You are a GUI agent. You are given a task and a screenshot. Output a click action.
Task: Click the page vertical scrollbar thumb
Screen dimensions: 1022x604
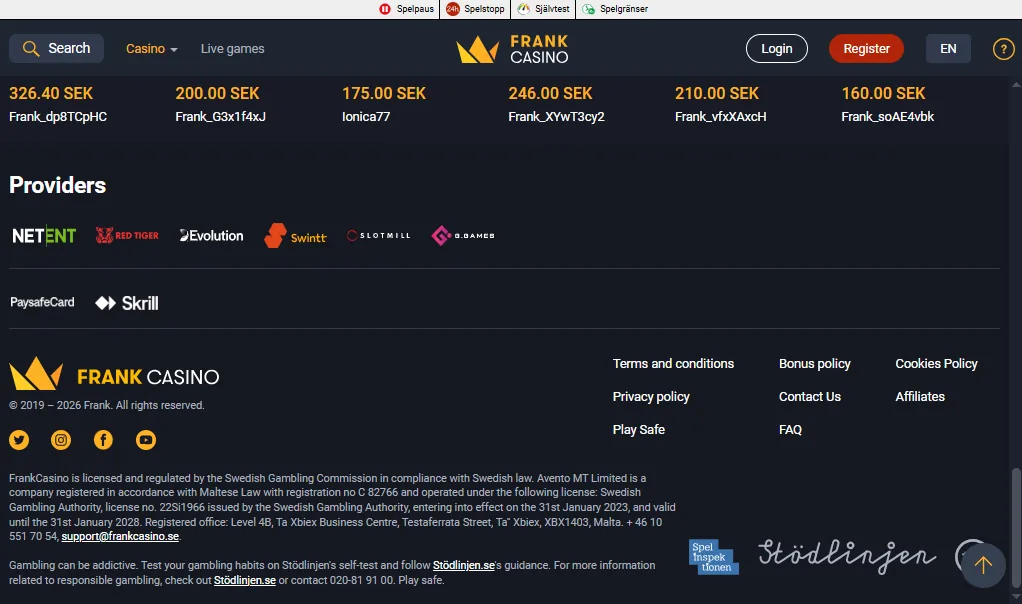[1015, 528]
